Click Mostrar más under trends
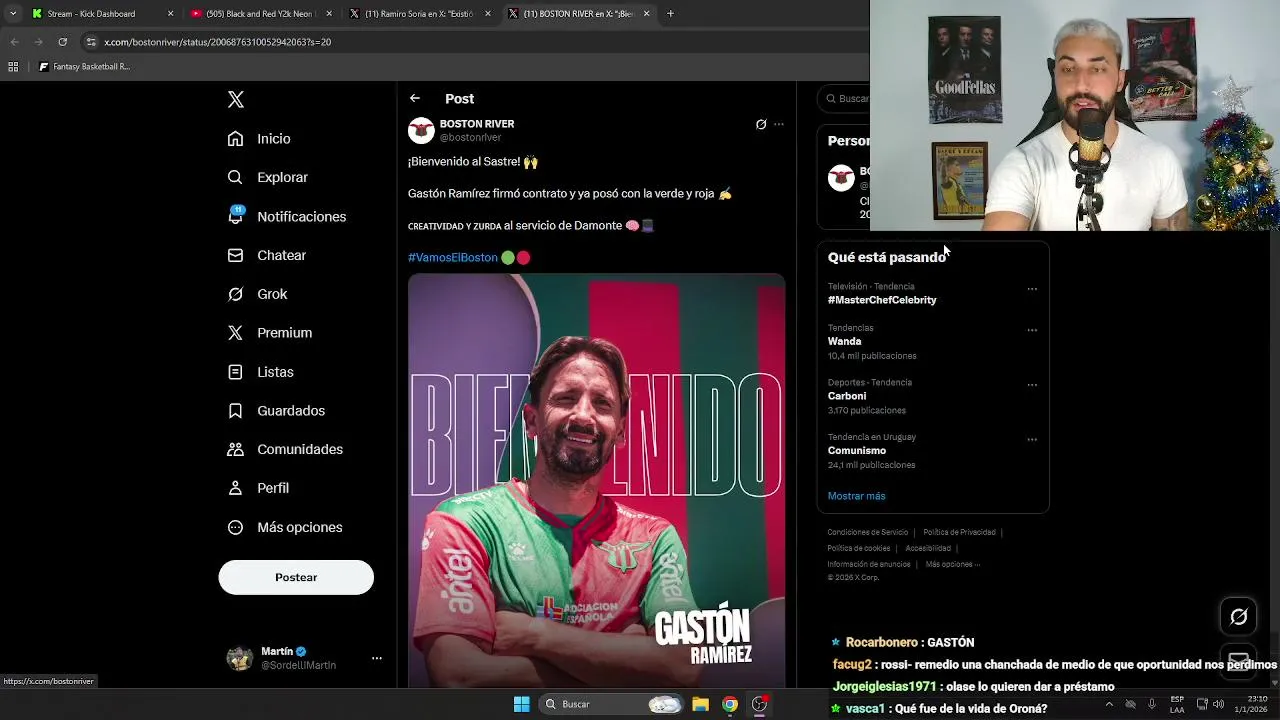 coord(856,496)
